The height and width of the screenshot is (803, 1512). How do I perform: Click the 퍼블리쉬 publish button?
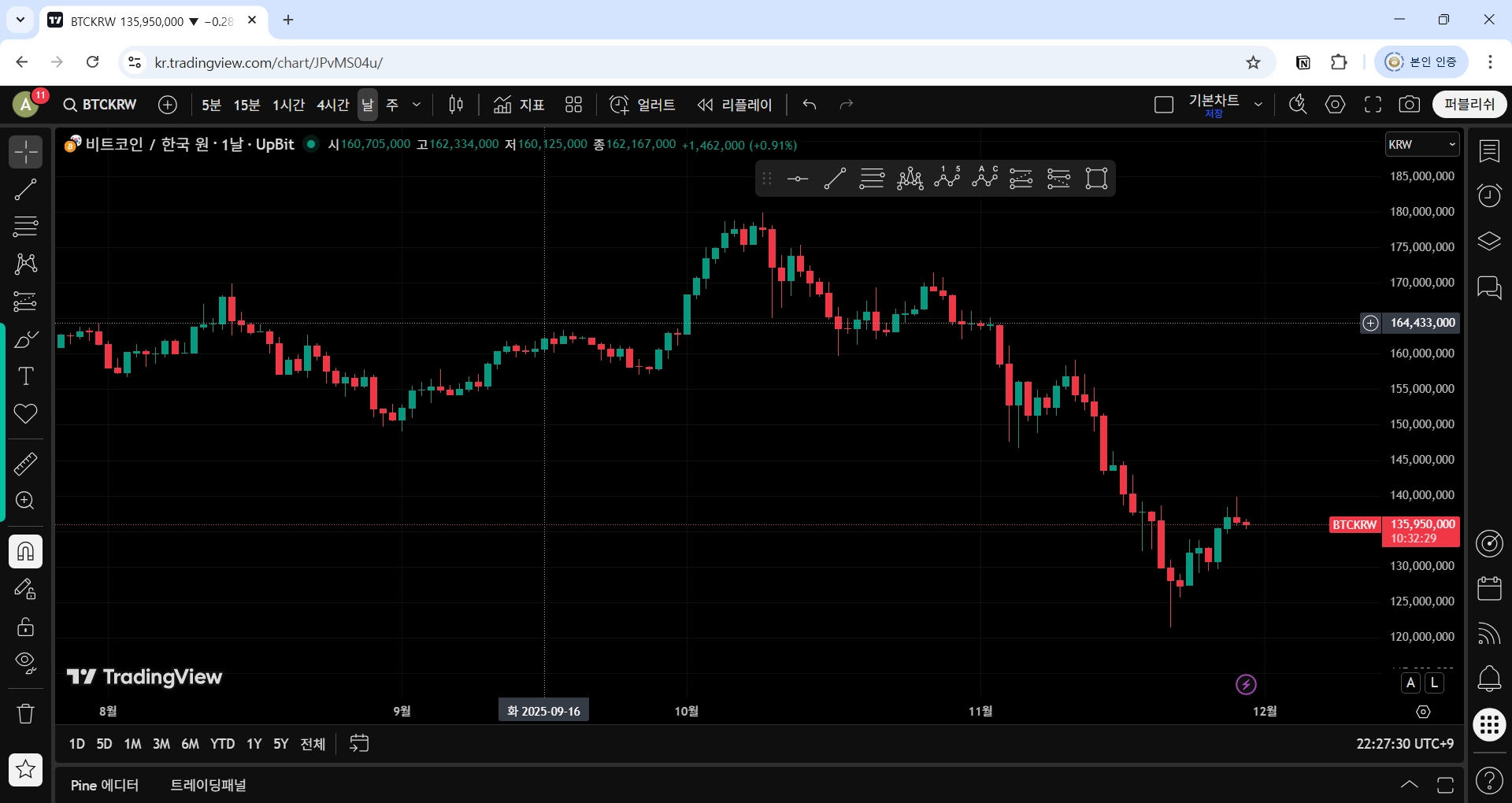coord(1469,105)
